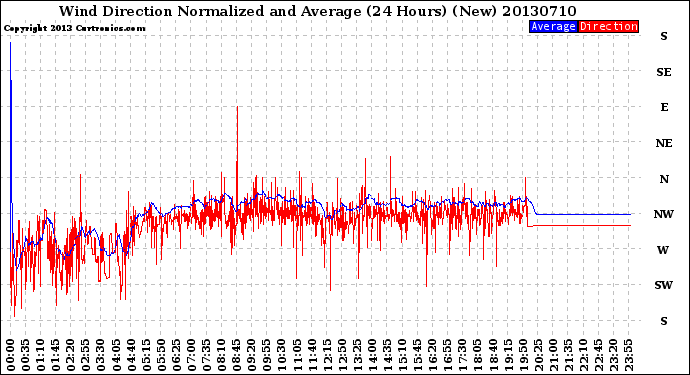Click the 12:15 time axis label
The image size is (690, 375).
327,355
